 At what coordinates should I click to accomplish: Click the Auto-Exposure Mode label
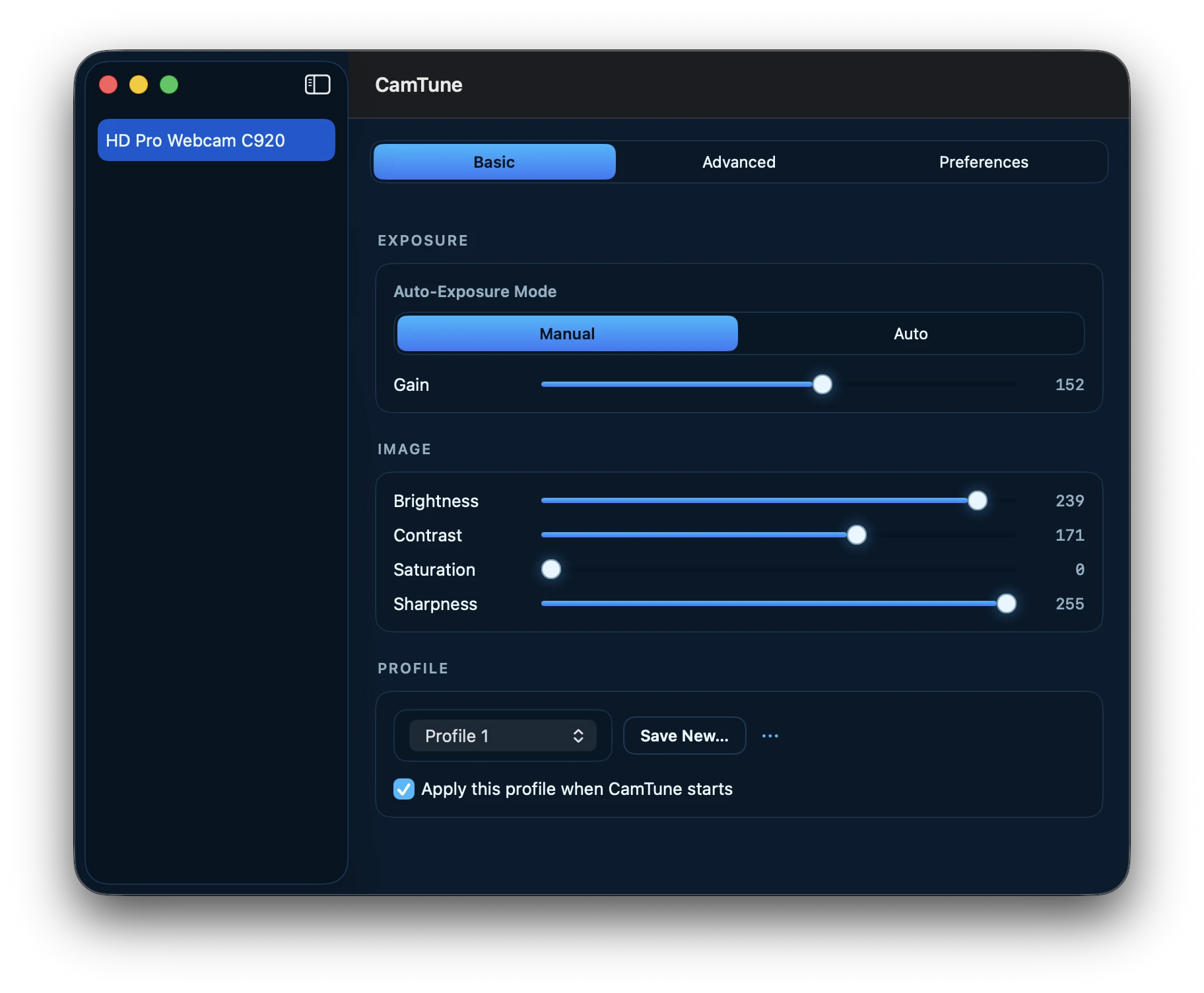click(x=475, y=291)
